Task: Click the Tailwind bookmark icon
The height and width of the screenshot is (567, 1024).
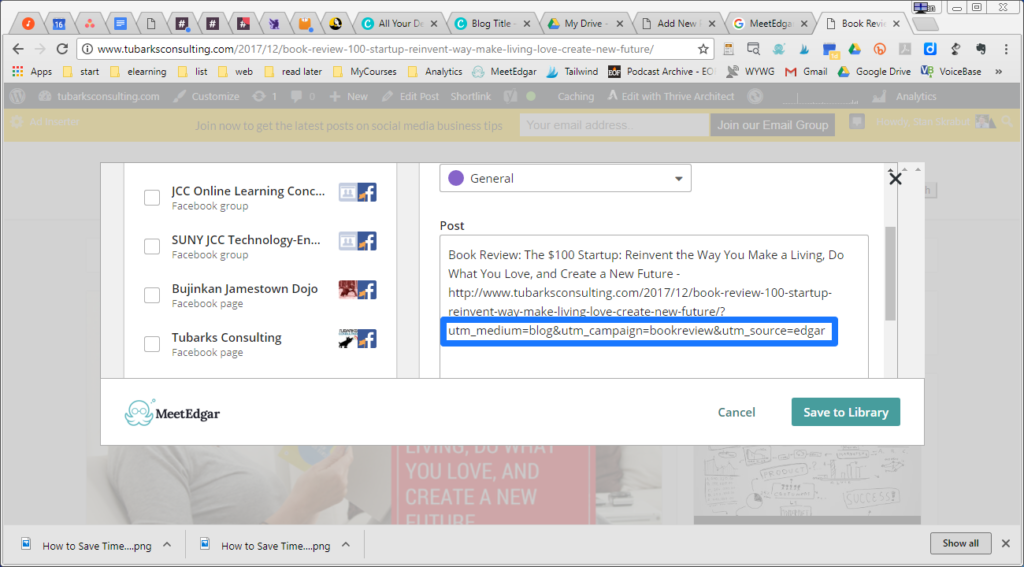Action: (x=554, y=72)
